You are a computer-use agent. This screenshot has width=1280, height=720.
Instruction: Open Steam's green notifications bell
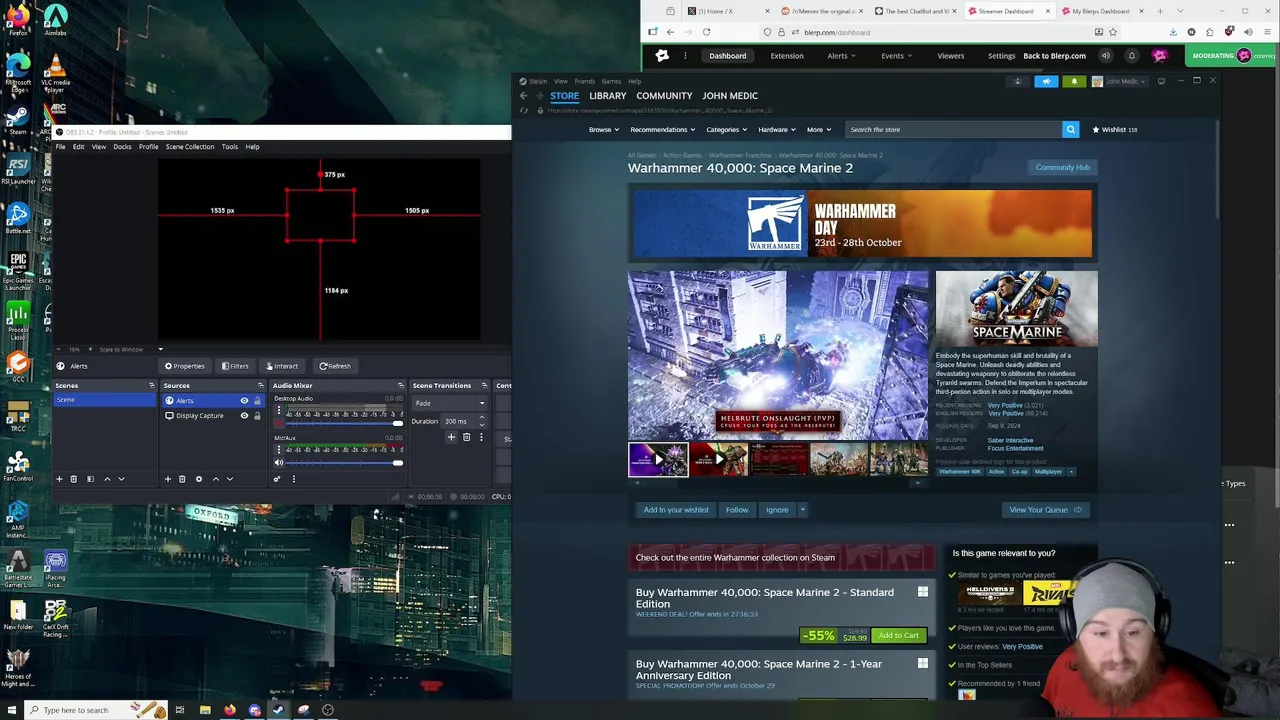(x=1074, y=82)
